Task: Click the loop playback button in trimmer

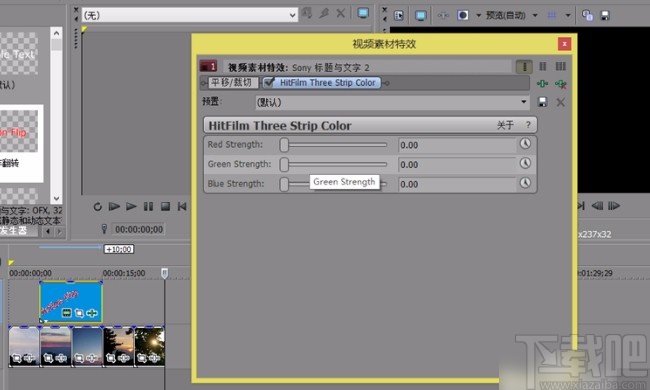Action: 97,206
